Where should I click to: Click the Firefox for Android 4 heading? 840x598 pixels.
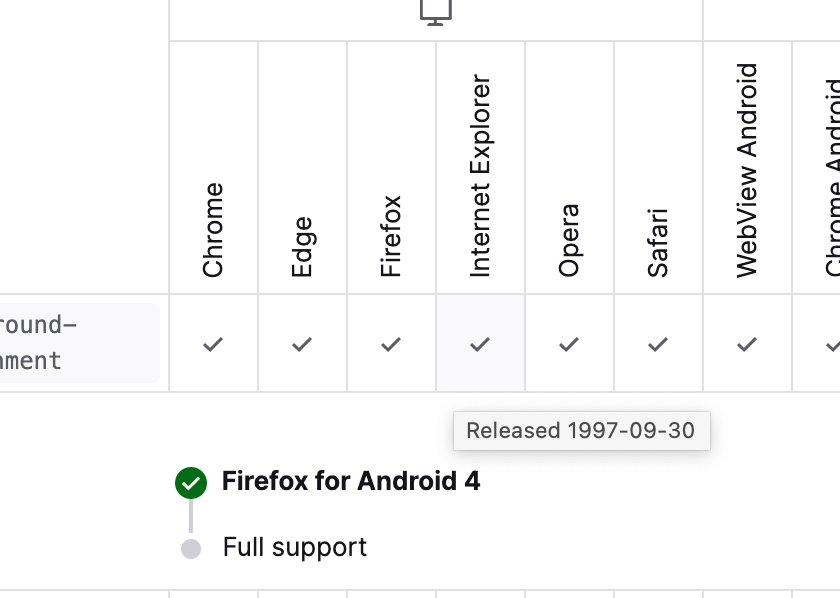click(350, 482)
